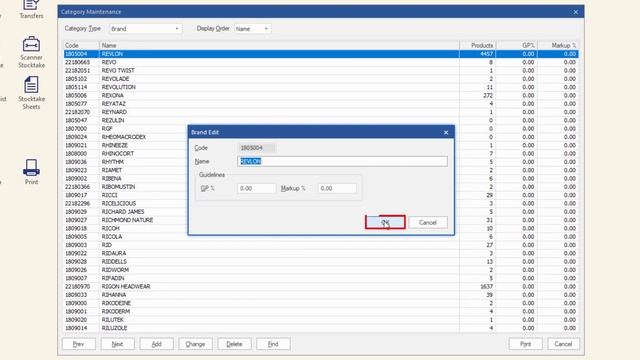The image size is (640, 360).
Task: Select the RICOH row
Action: point(321,228)
